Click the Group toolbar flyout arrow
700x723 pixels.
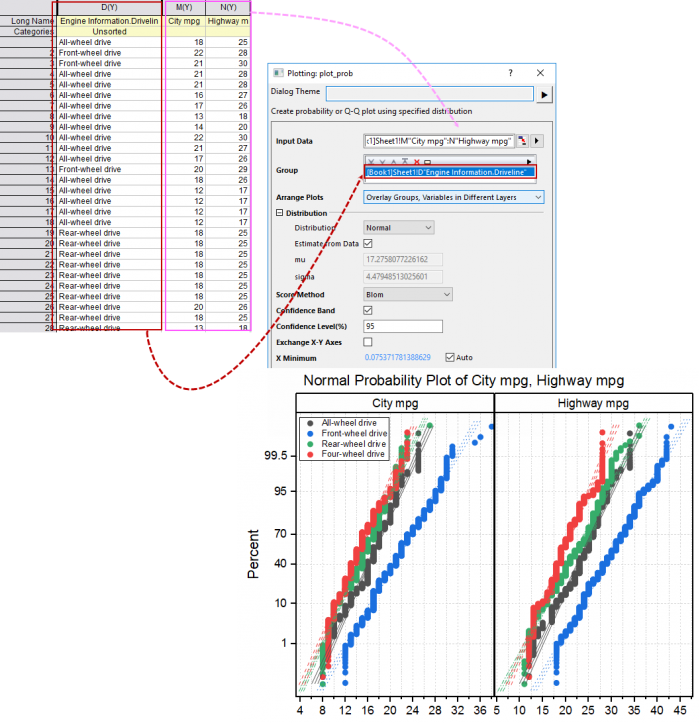click(529, 161)
